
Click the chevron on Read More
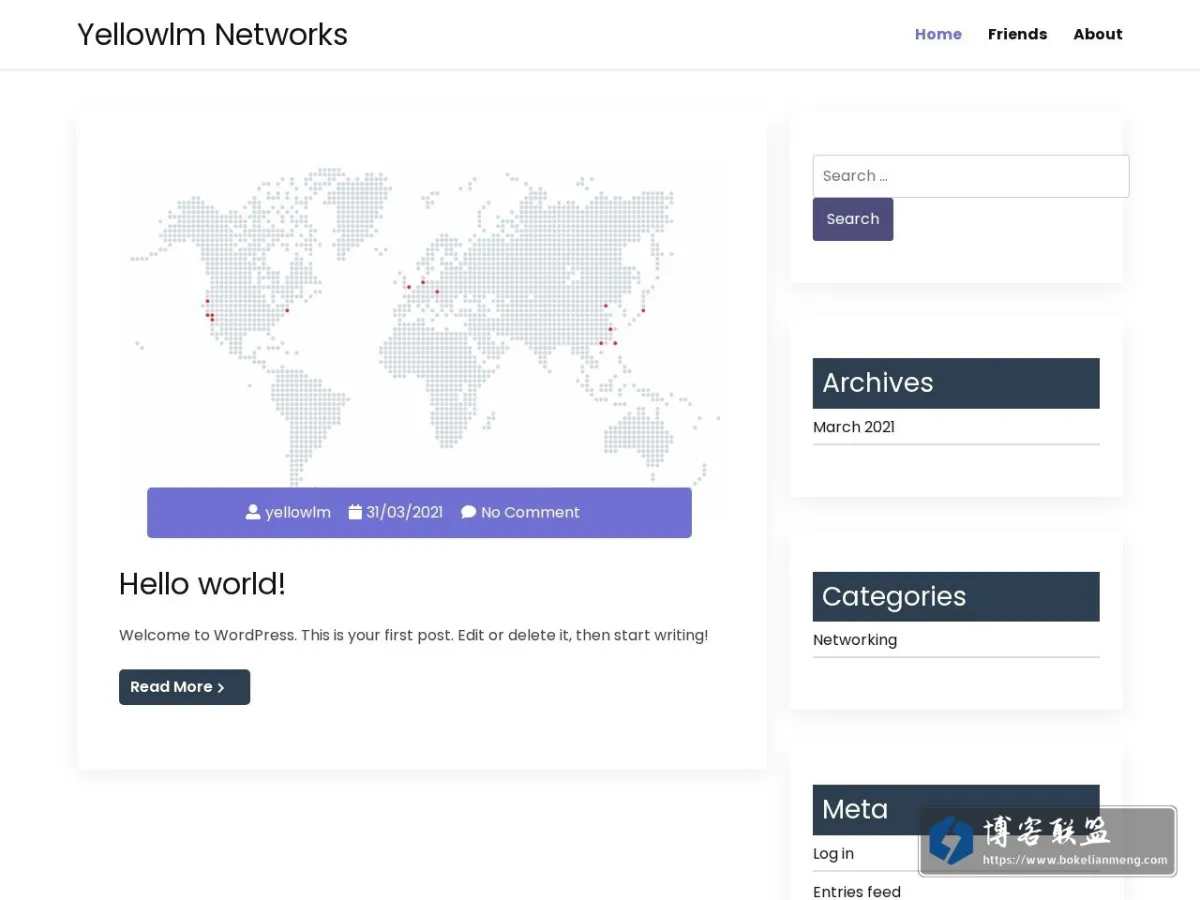(221, 688)
